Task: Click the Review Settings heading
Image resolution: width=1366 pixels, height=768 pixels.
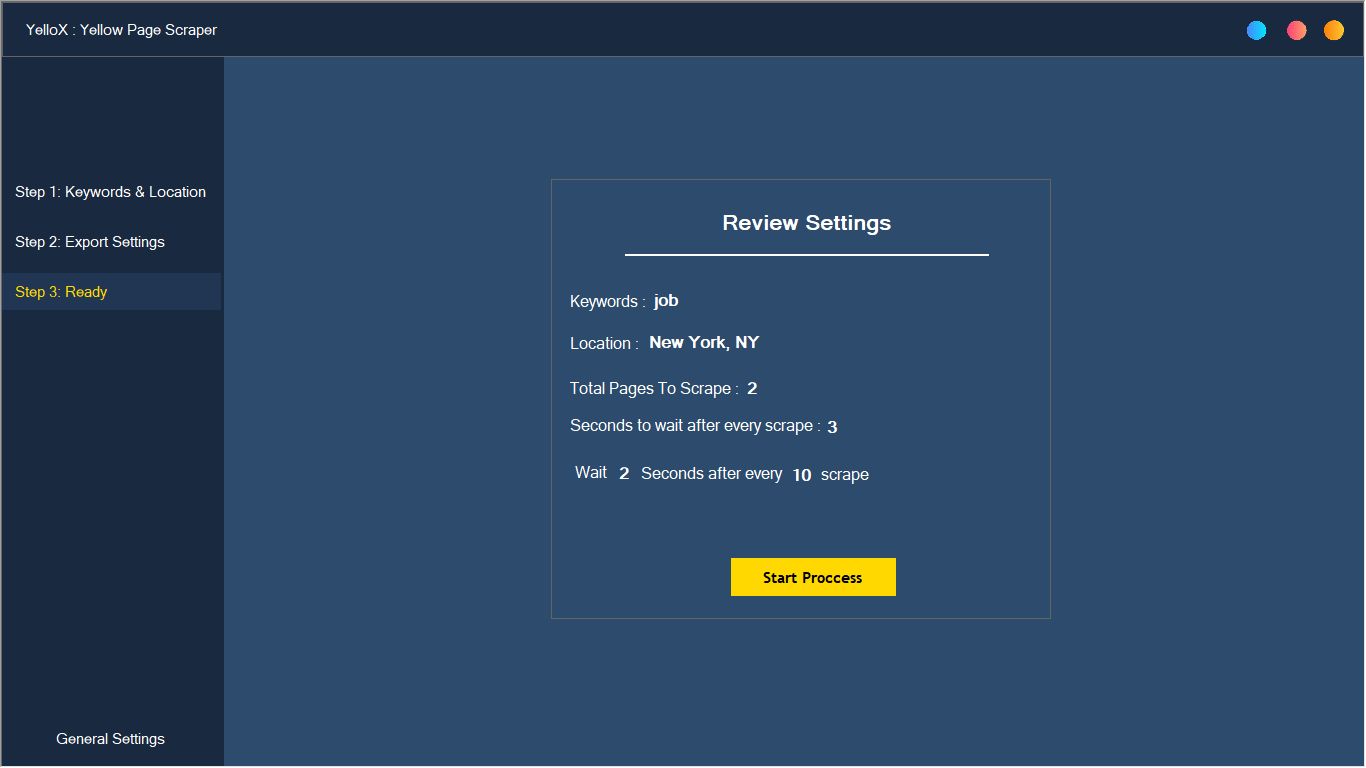Action: click(807, 223)
